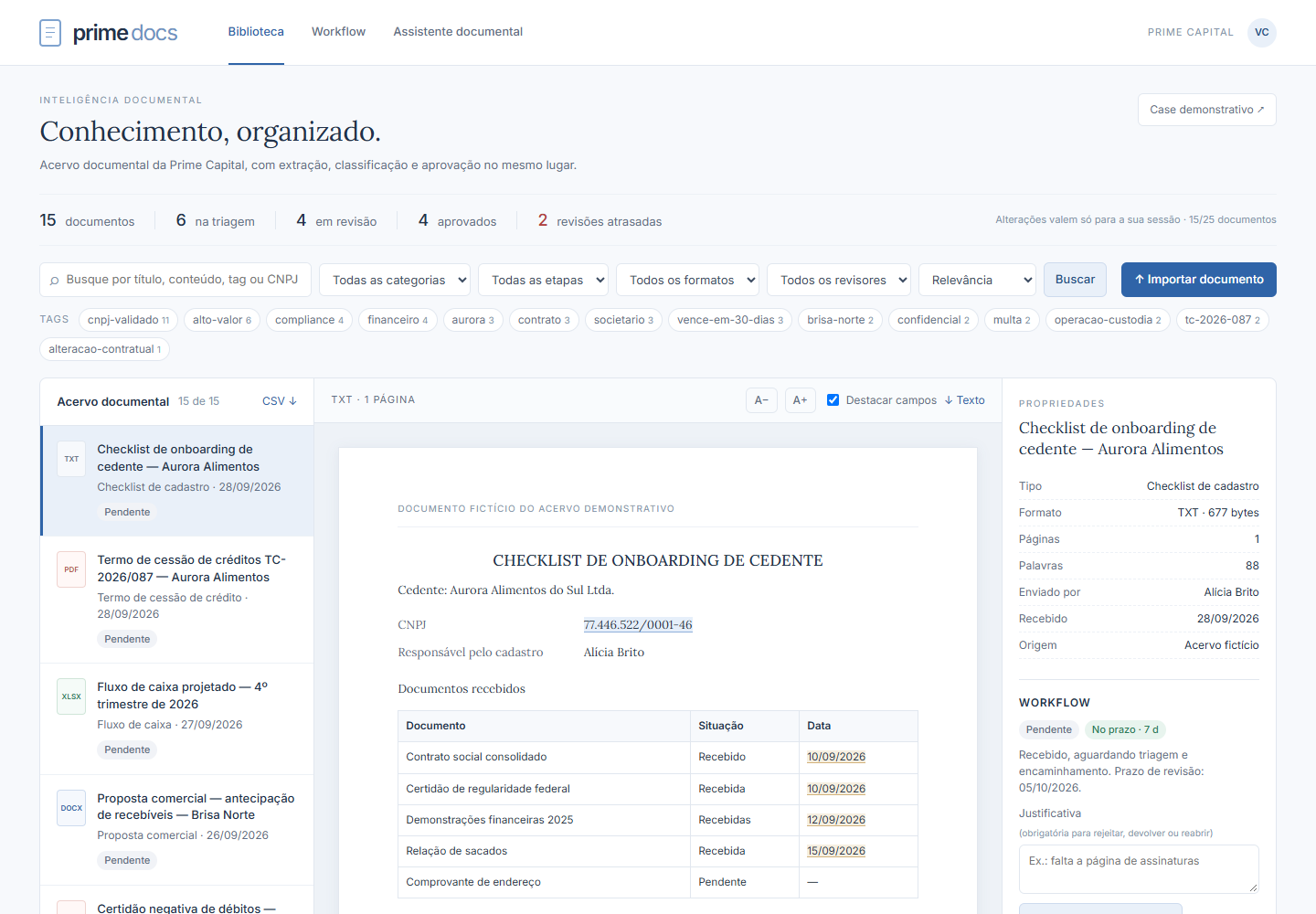Click the highlighted CNPJ 77.446.522/0001-46
This screenshot has height=914, width=1316.
pyautogui.click(x=638, y=625)
